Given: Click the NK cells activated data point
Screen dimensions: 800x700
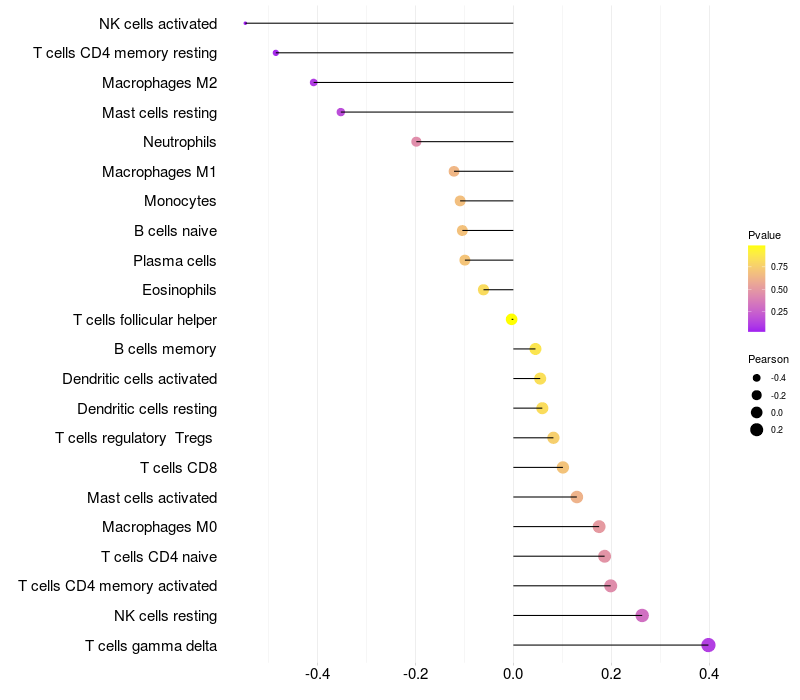Looking at the screenshot, I should [245, 23].
